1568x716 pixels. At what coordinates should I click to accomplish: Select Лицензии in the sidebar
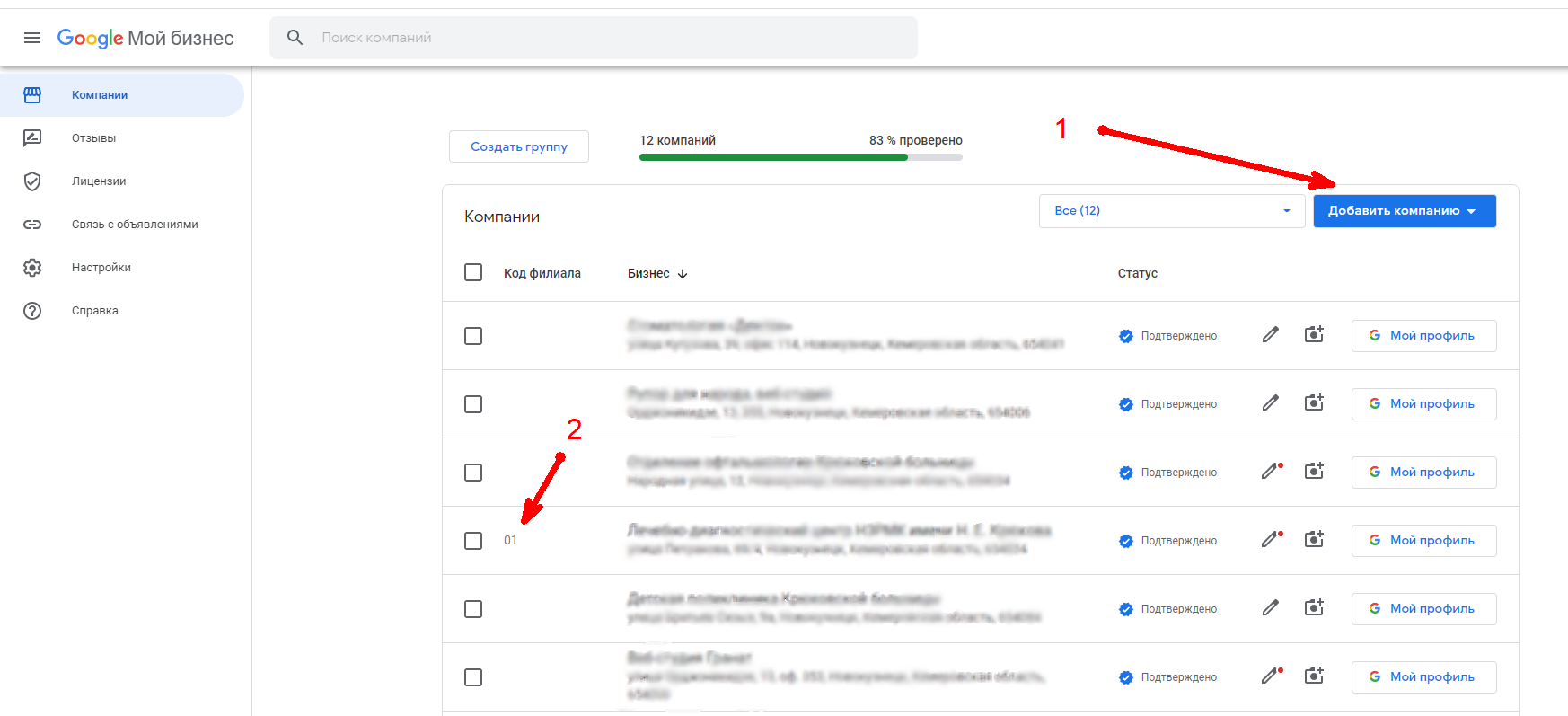pos(122,181)
